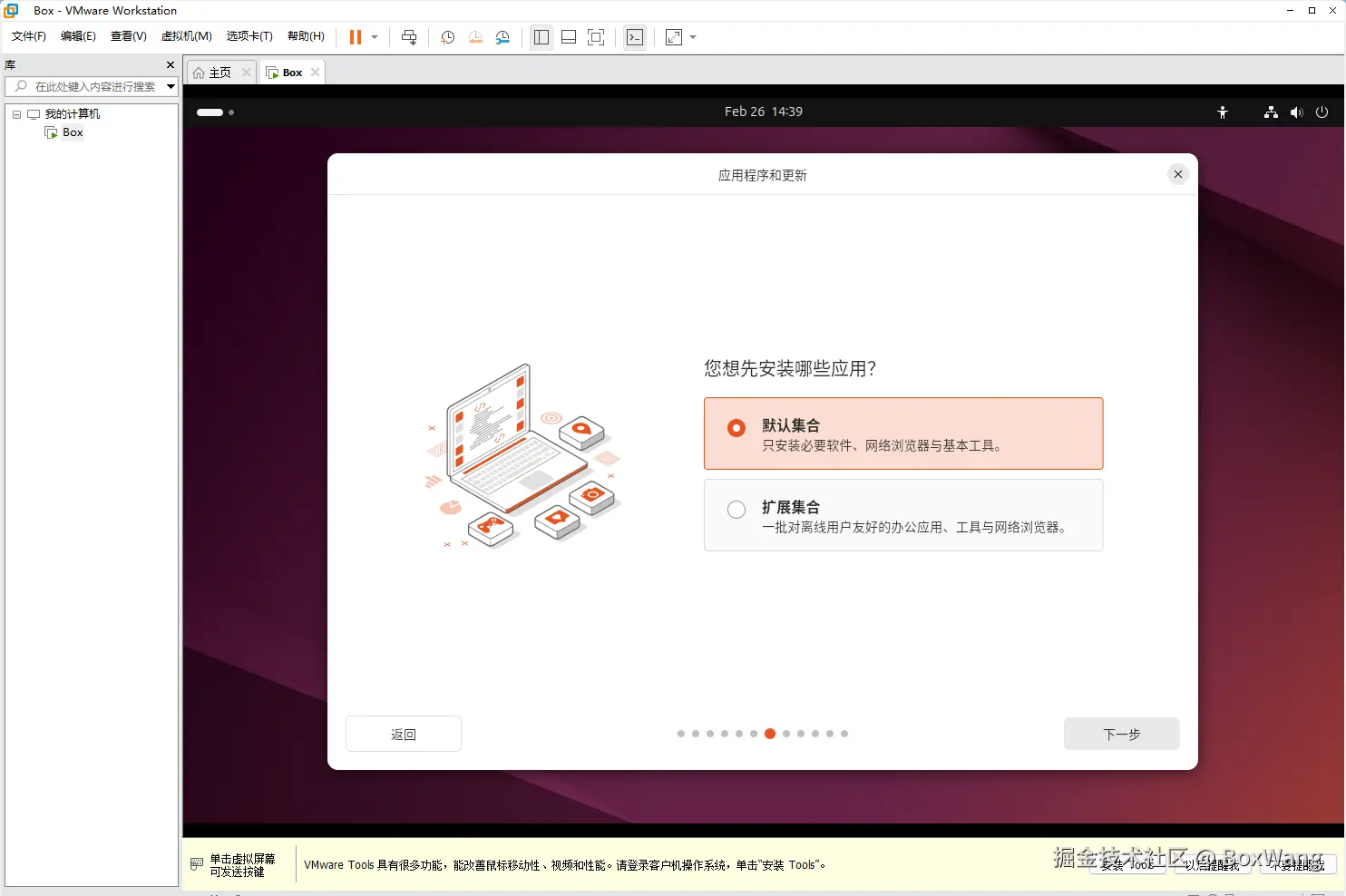
Task: Toggle the library panel visibility
Action: [541, 37]
